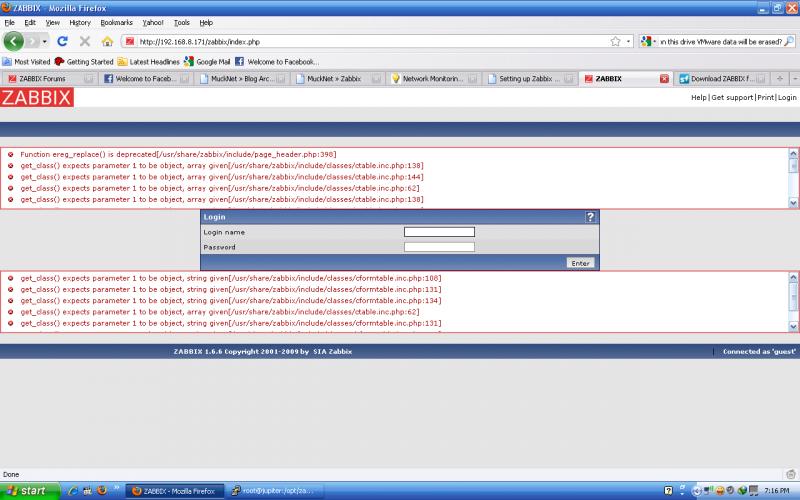Viewport: 800px width, 500px height.
Task: Click the search magnifier icon
Action: (789, 41)
